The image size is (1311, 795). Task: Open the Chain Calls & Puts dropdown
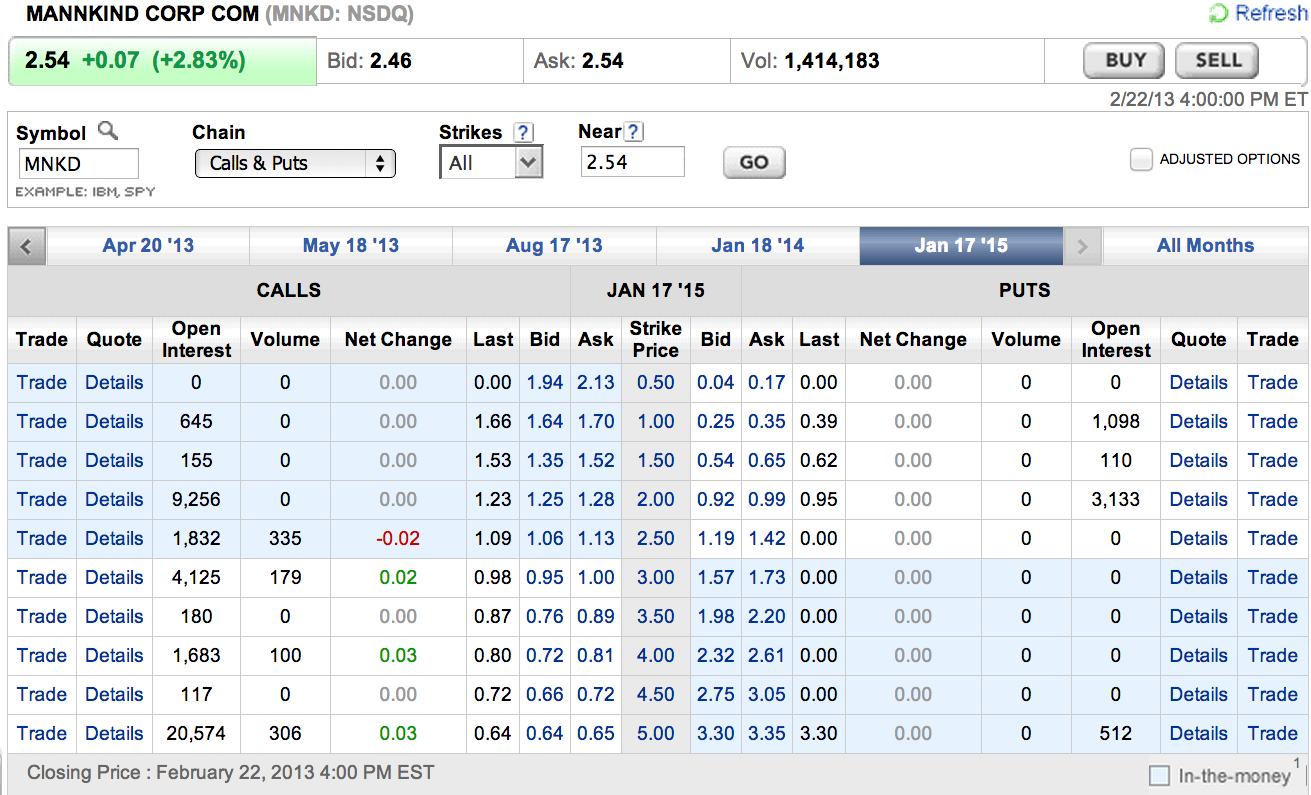[295, 164]
